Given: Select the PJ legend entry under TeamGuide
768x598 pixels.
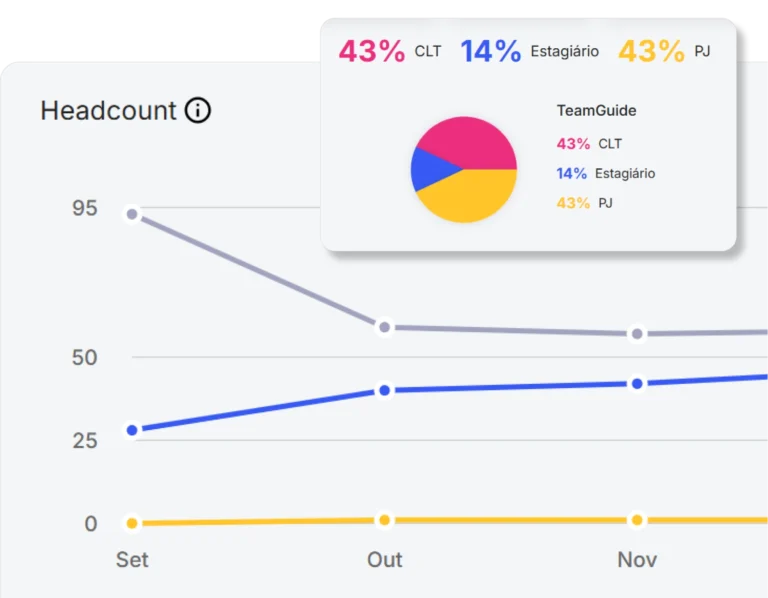Looking at the screenshot, I should (585, 203).
